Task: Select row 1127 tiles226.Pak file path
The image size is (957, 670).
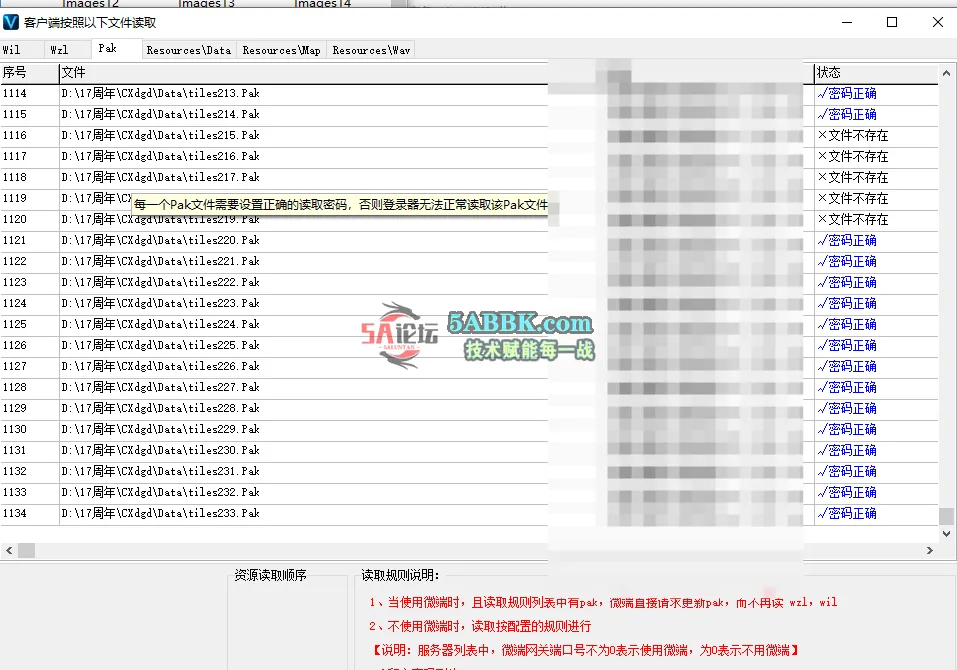Action: click(x=161, y=366)
